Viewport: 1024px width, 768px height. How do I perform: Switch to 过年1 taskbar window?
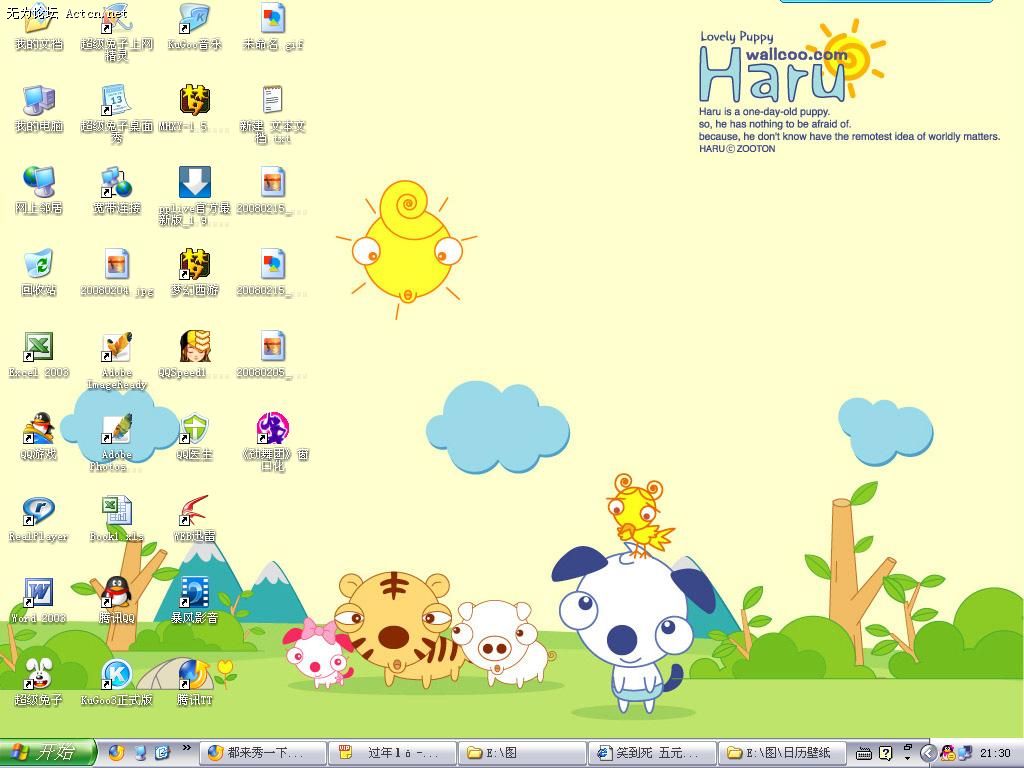tap(392, 753)
